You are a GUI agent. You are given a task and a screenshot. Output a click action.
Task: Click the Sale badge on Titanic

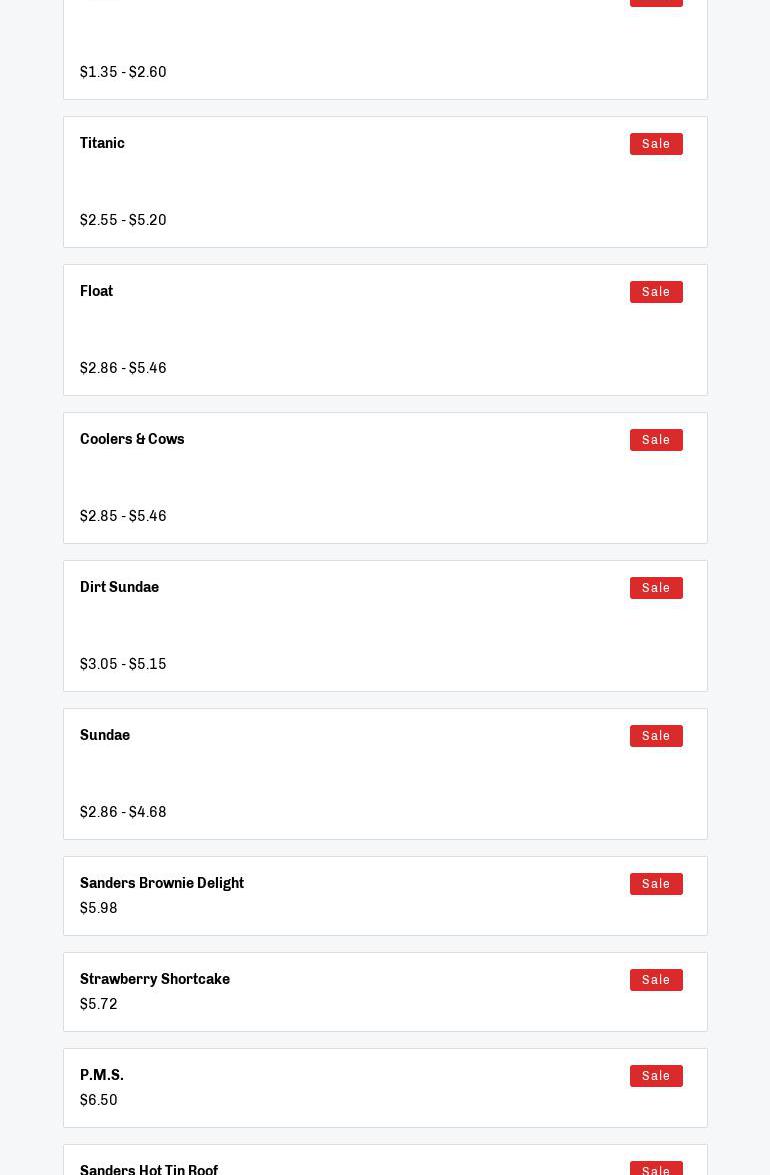656,144
